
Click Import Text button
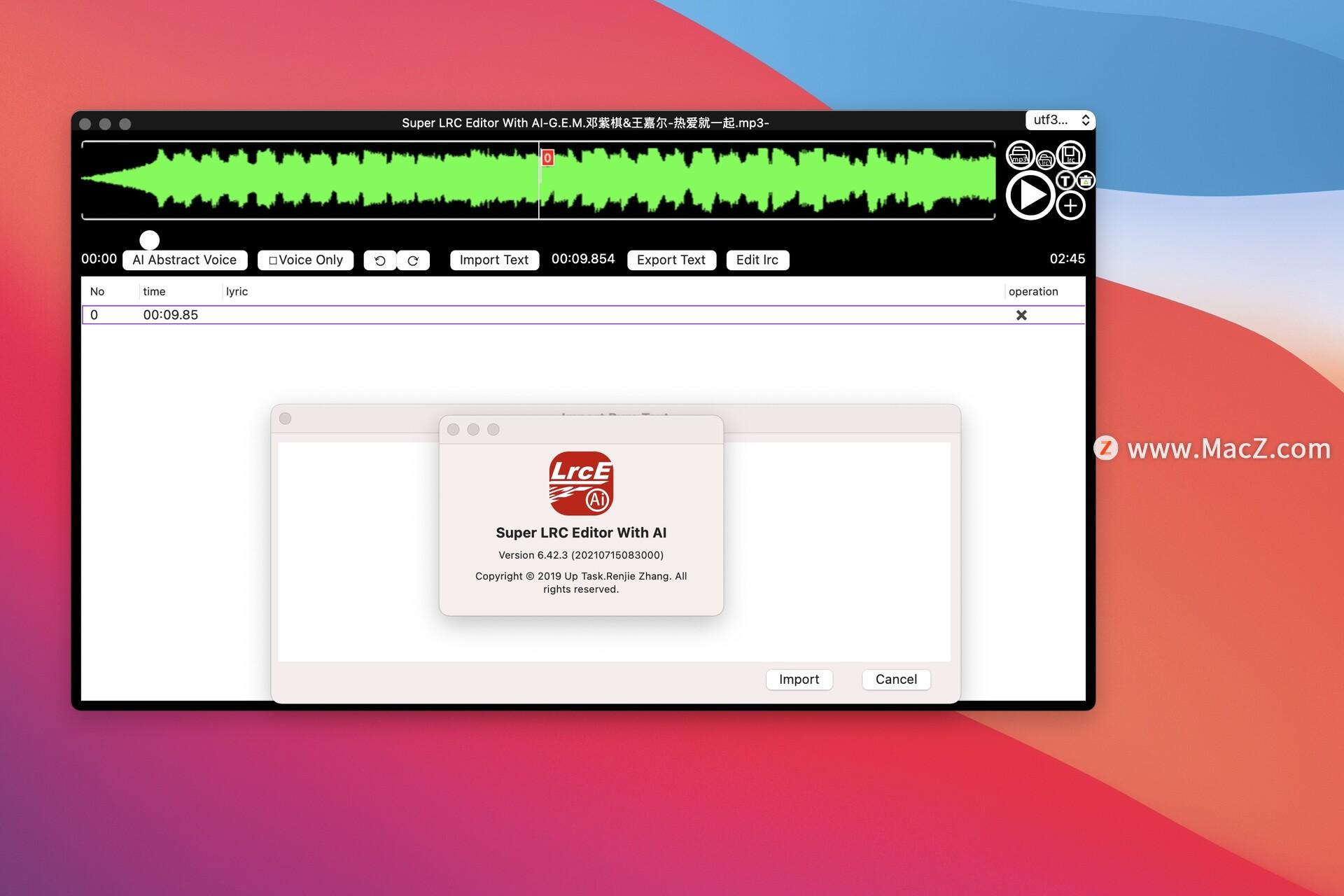[492, 259]
